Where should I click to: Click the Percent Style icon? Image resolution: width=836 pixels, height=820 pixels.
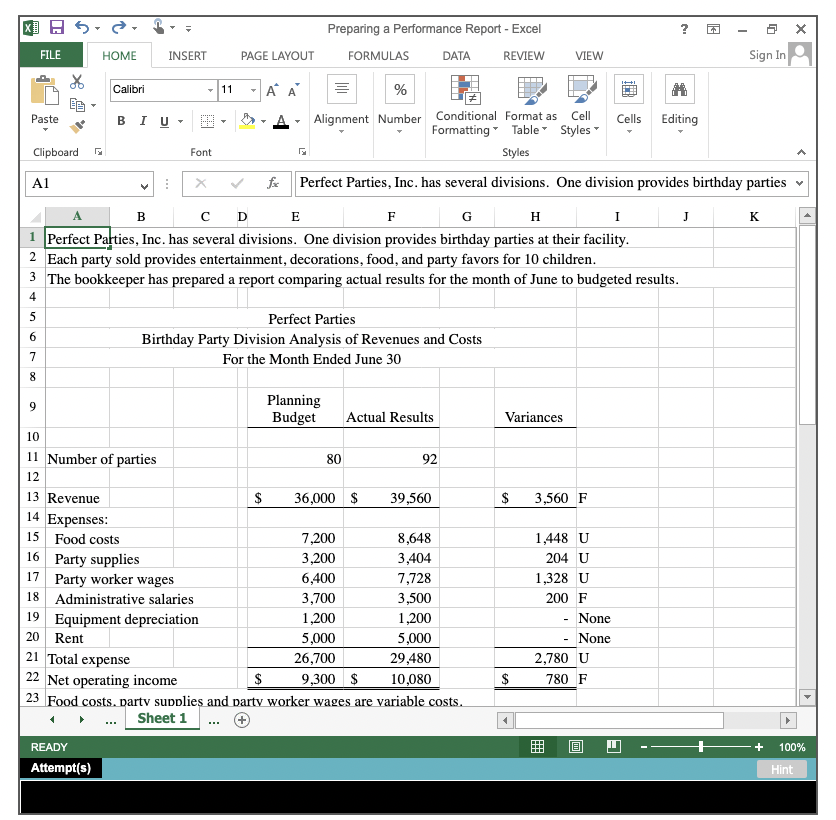pyautogui.click(x=399, y=90)
